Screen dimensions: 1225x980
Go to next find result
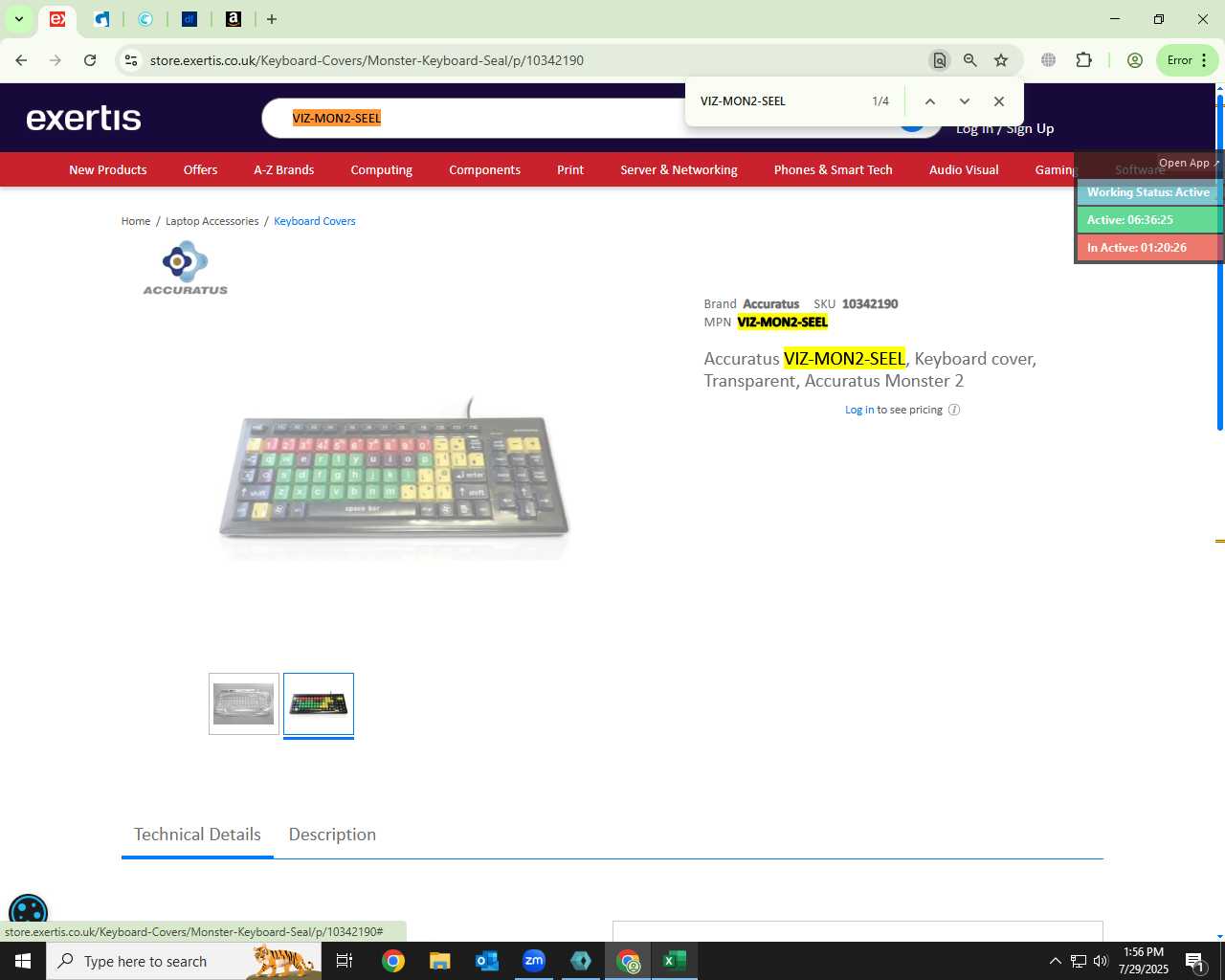point(965,101)
